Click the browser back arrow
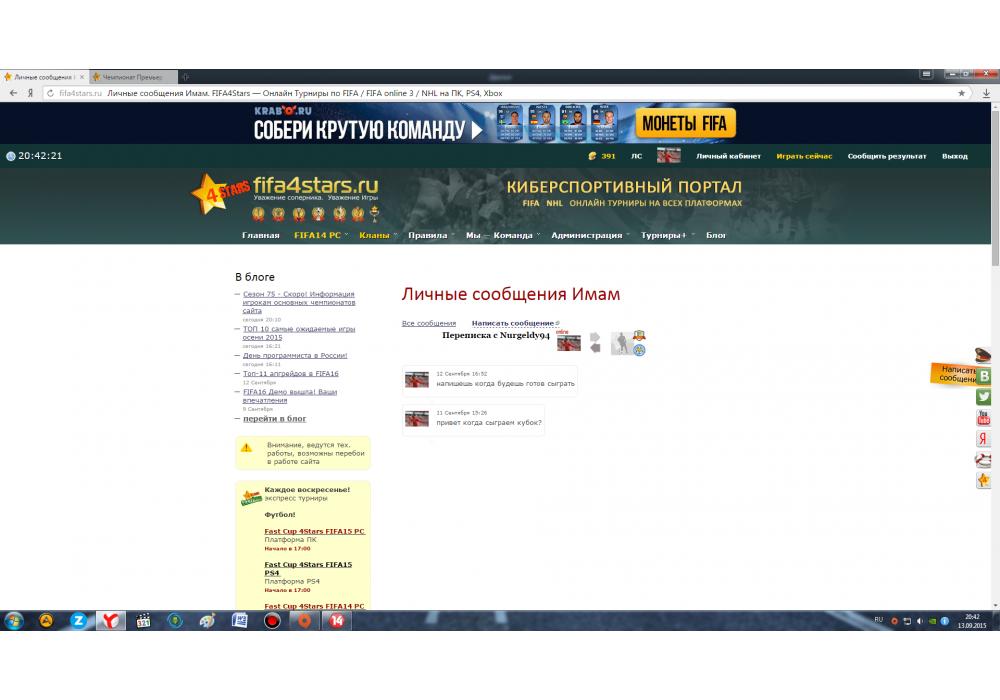The height and width of the screenshot is (700, 1000). point(13,93)
